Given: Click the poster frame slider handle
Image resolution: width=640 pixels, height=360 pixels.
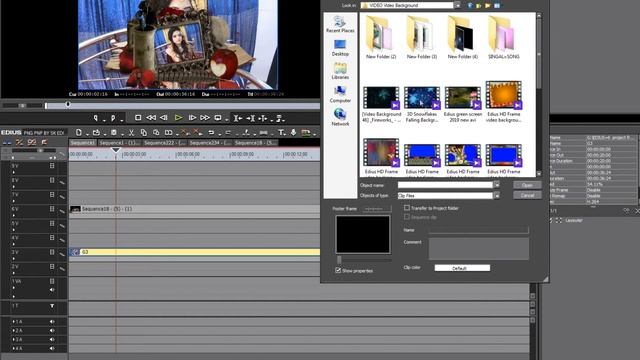Looking at the screenshot, I should (339, 260).
